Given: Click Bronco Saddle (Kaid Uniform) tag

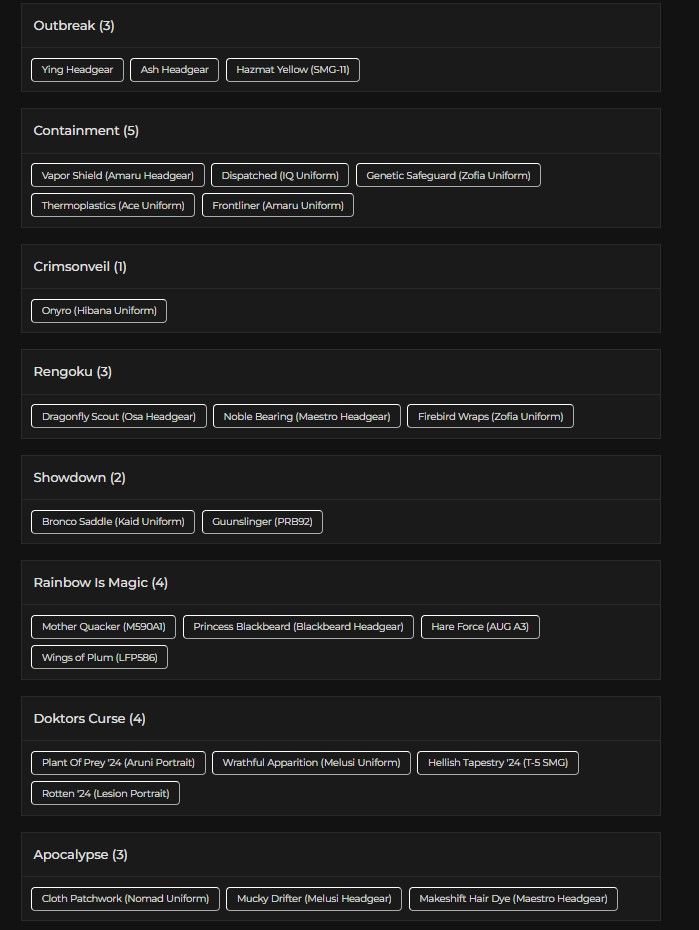Looking at the screenshot, I should [x=113, y=522].
